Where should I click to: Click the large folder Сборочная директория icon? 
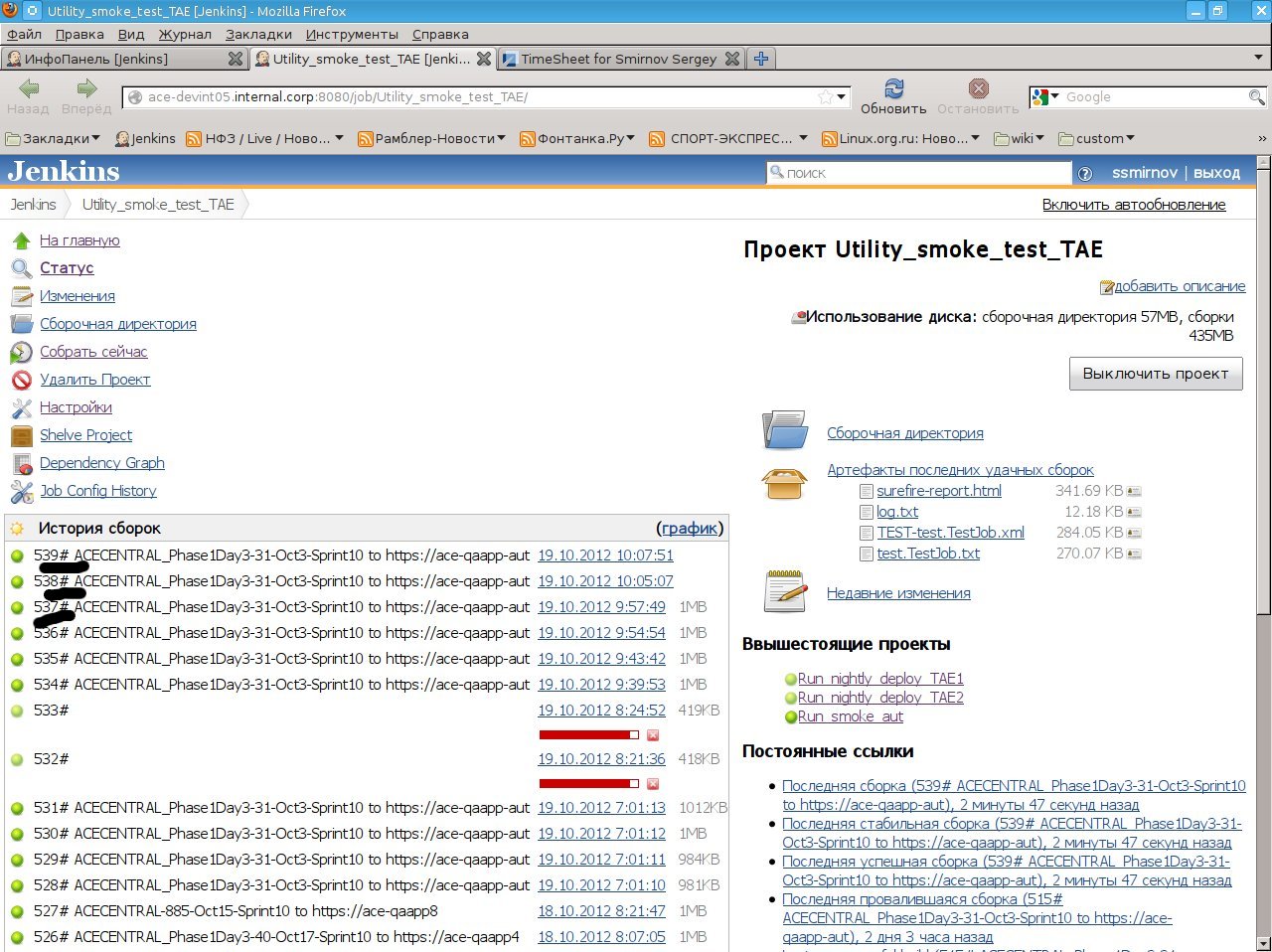tap(785, 431)
